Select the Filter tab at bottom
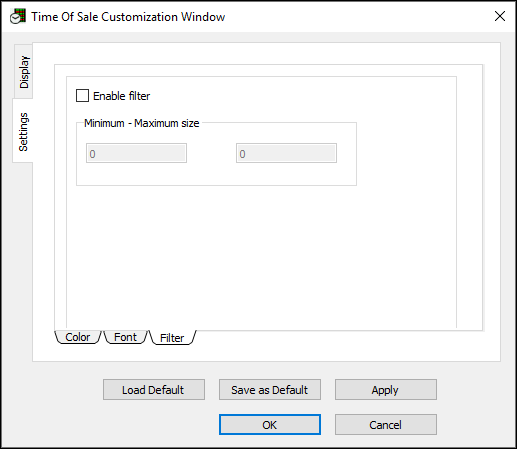This screenshot has height=449, width=517. [172, 338]
